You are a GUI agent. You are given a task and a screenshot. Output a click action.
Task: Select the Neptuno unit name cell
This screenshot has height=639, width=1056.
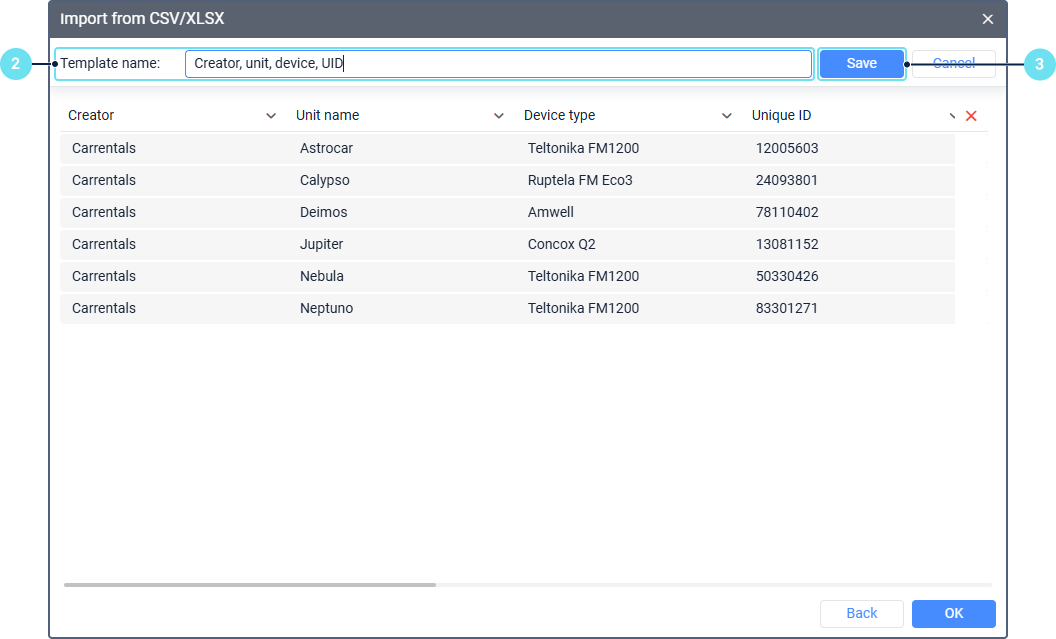click(326, 308)
